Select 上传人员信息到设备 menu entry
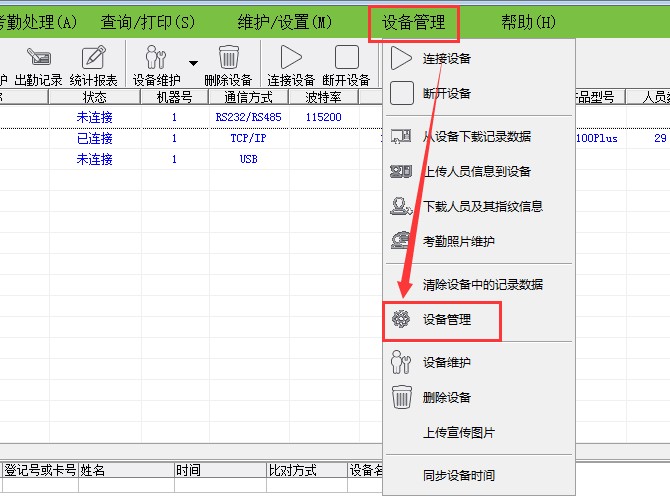Viewport: 670px width, 498px height. click(479, 171)
